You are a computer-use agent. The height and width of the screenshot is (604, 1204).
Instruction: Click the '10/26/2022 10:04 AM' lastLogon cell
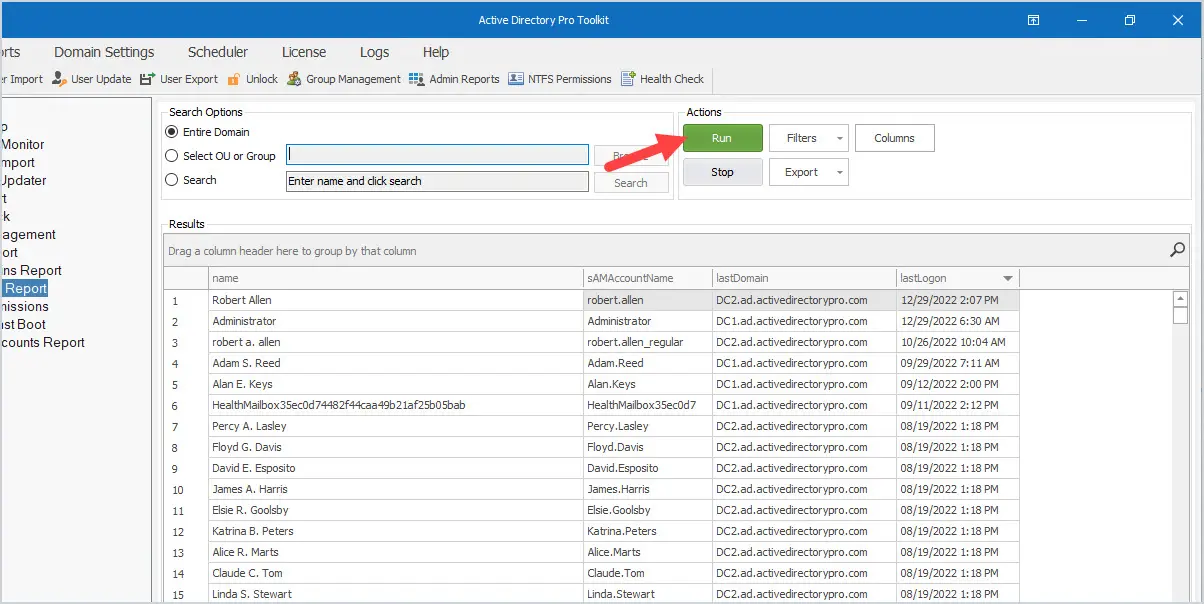(958, 342)
